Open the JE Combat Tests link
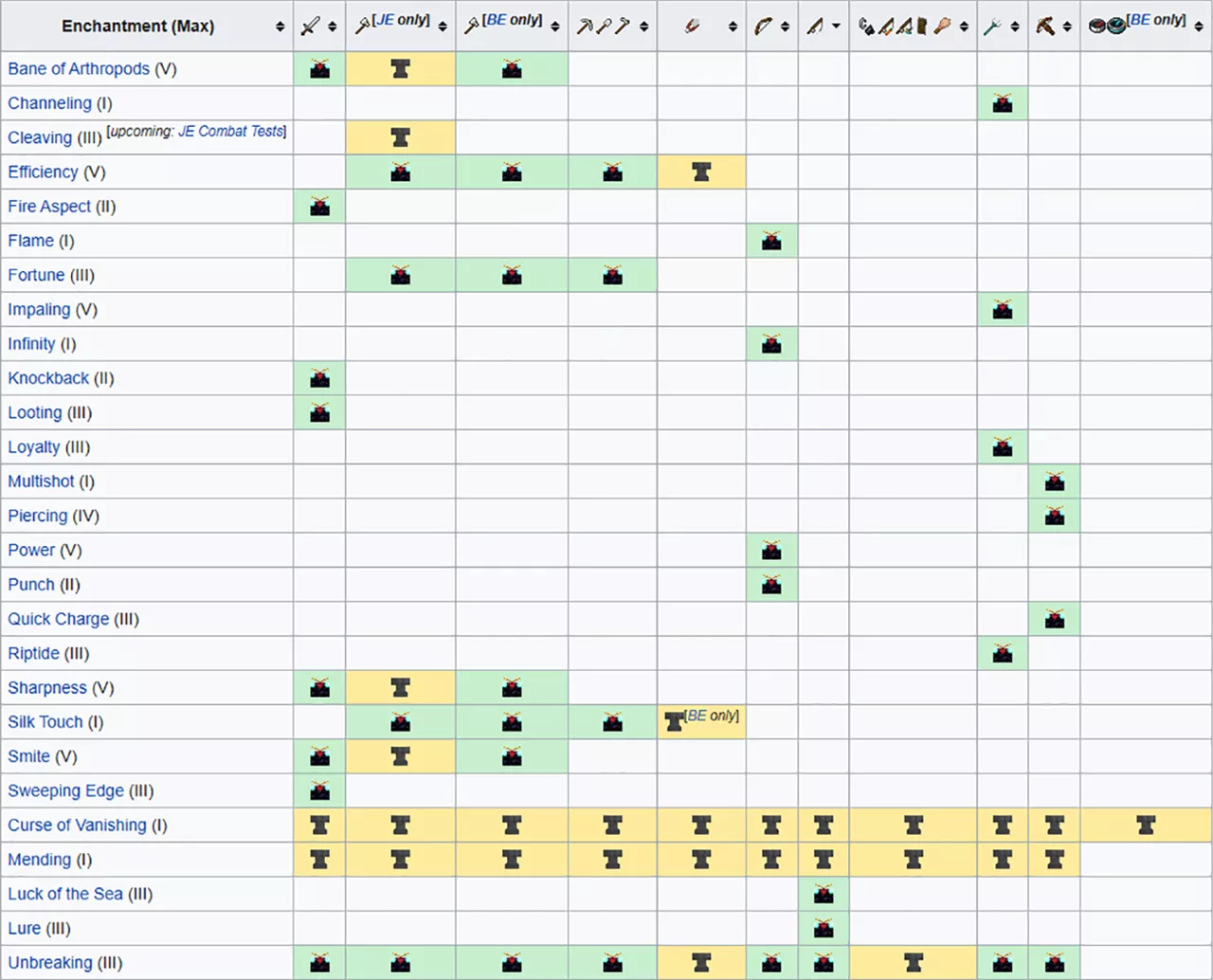 [231, 132]
